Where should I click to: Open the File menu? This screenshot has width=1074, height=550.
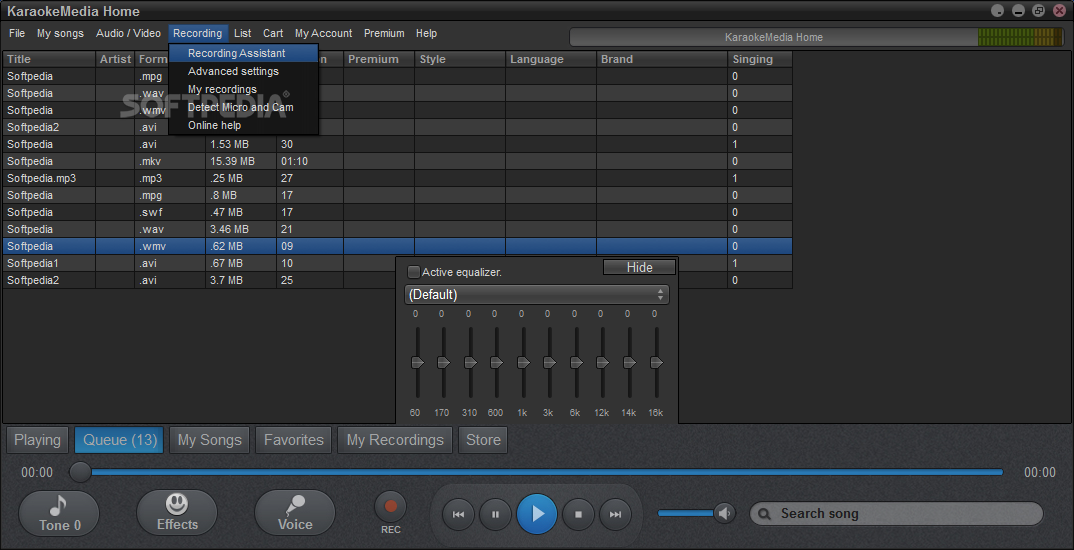click(x=17, y=33)
